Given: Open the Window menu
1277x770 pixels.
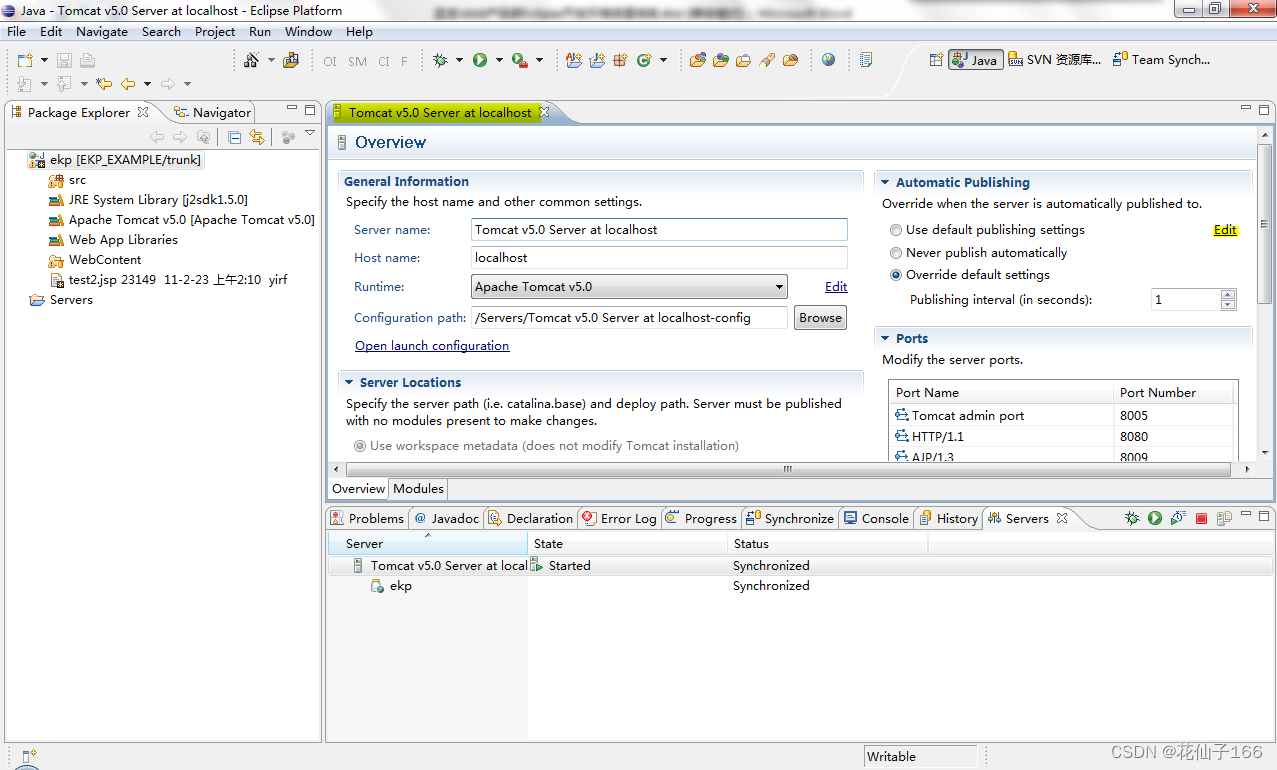Looking at the screenshot, I should click(308, 31).
